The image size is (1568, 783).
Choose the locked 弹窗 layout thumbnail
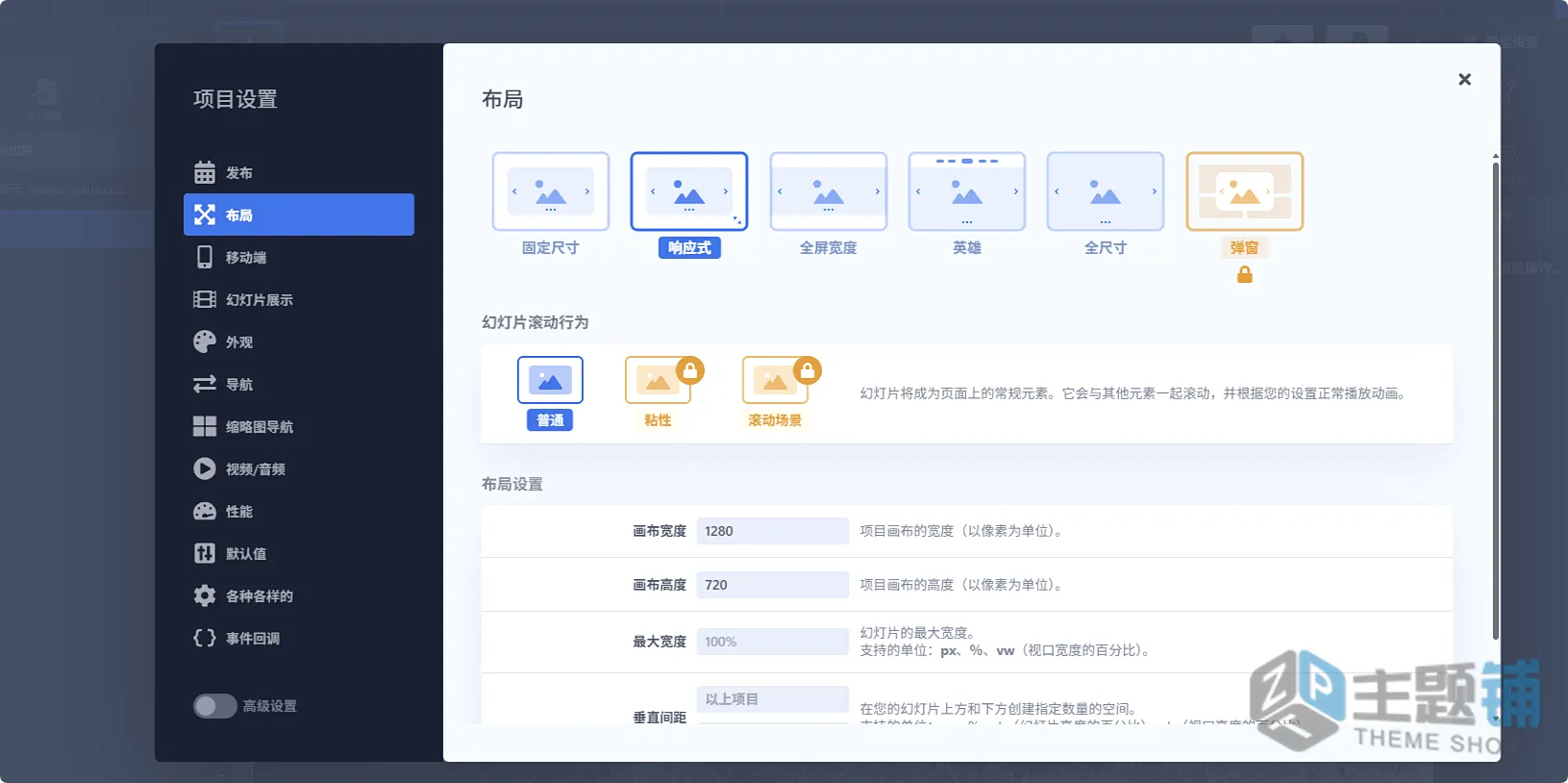pos(1244,191)
